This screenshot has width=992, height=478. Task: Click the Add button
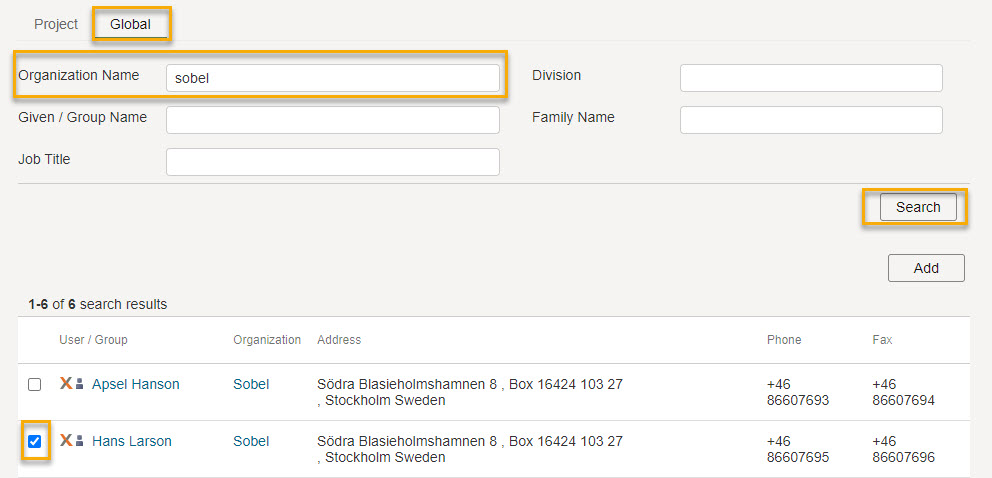coord(926,268)
